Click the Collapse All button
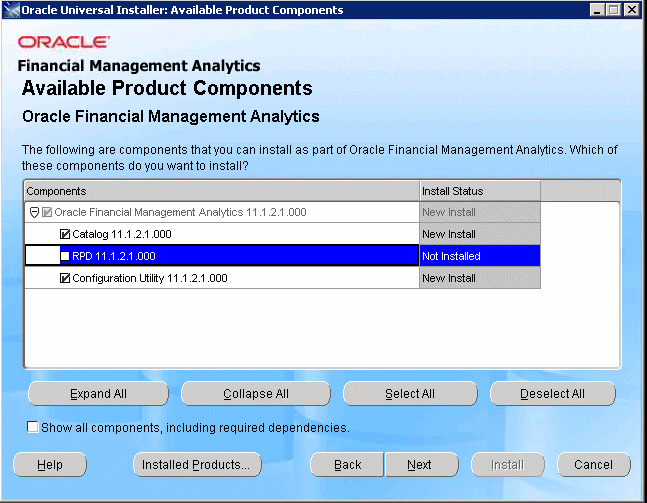 coord(256,394)
